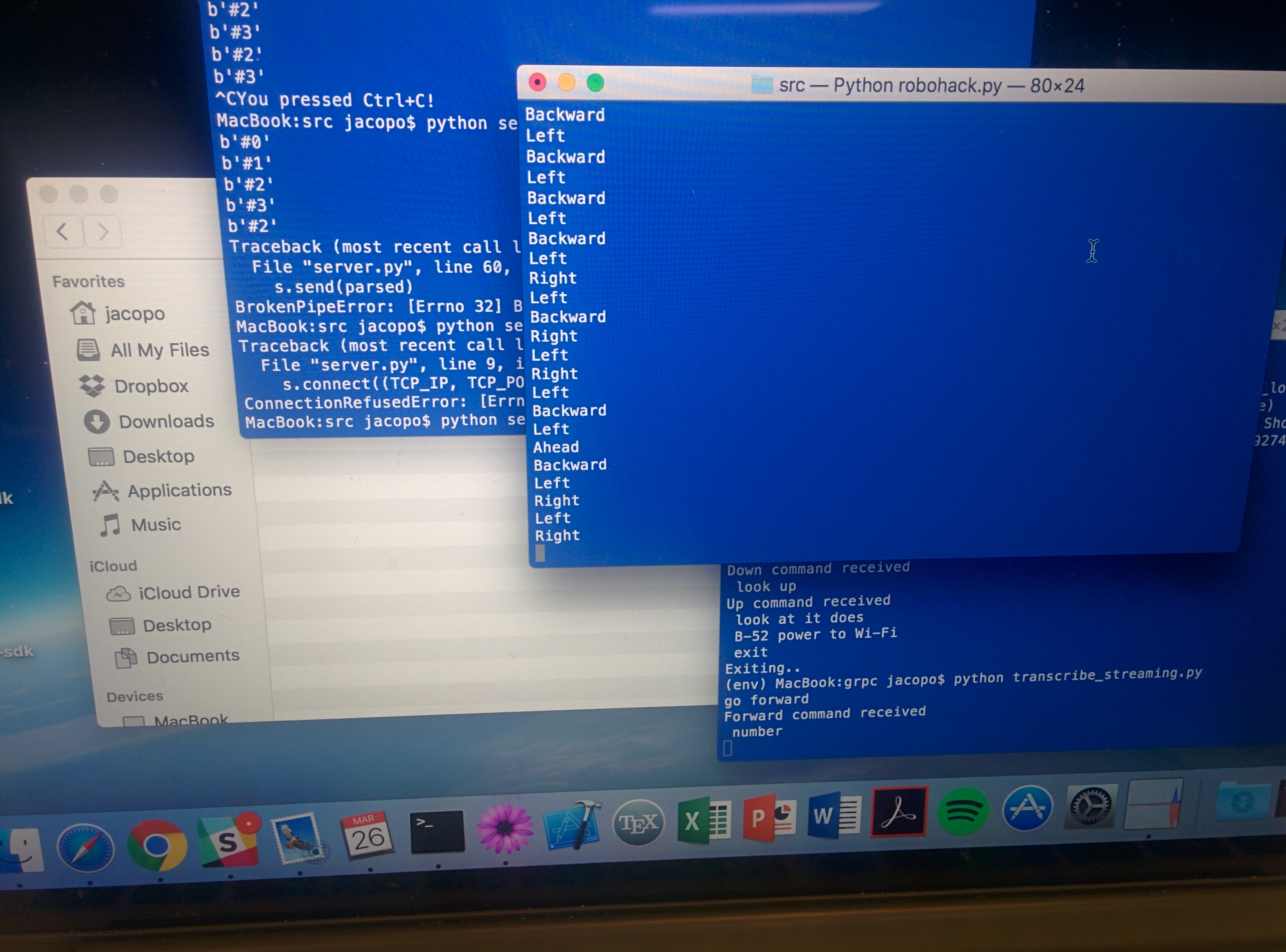Select Dropbox in Finder sidebar

pos(151,386)
